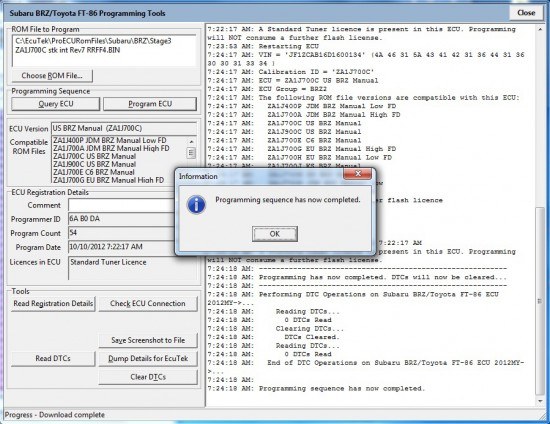Select ZA1J700G EU BRZ Manual High FD in list
Viewport: 550px width, 424px height.
pyautogui.click(x=108, y=180)
